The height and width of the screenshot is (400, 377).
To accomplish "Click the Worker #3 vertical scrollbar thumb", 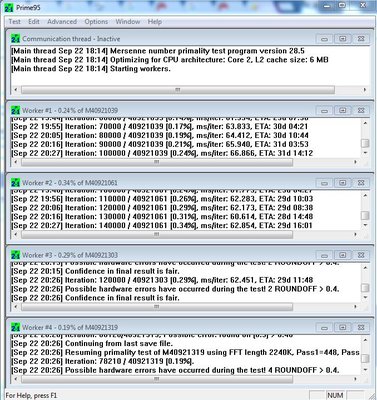I will point(365,288).
